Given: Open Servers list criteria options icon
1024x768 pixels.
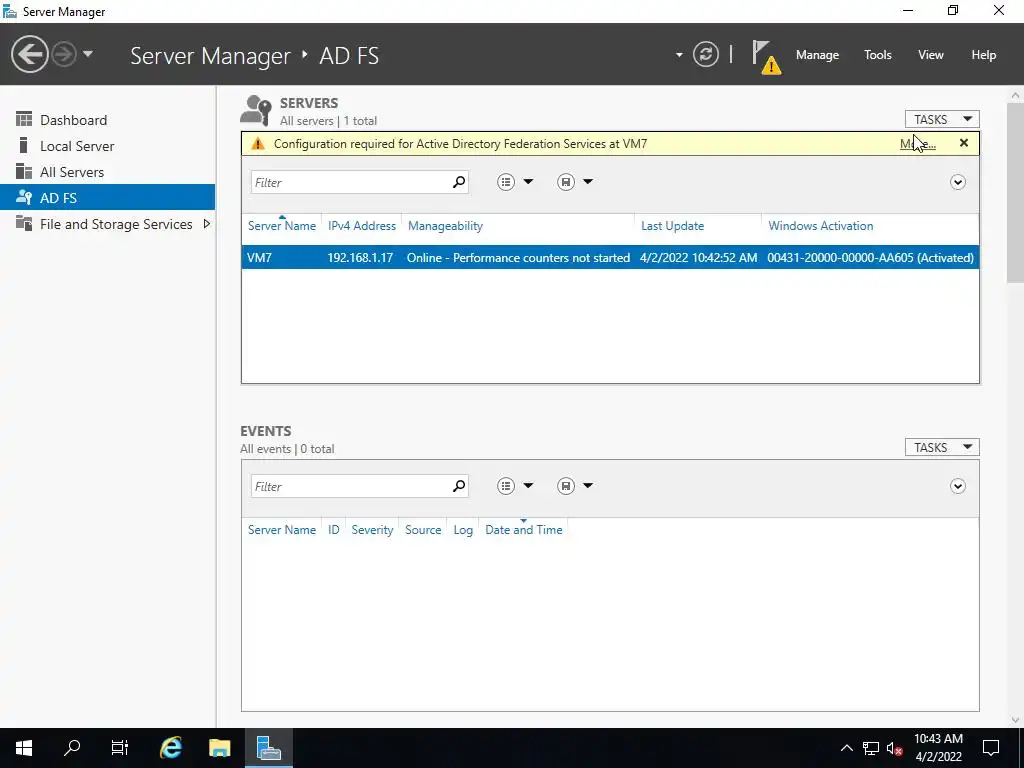Looking at the screenshot, I should pos(505,182).
